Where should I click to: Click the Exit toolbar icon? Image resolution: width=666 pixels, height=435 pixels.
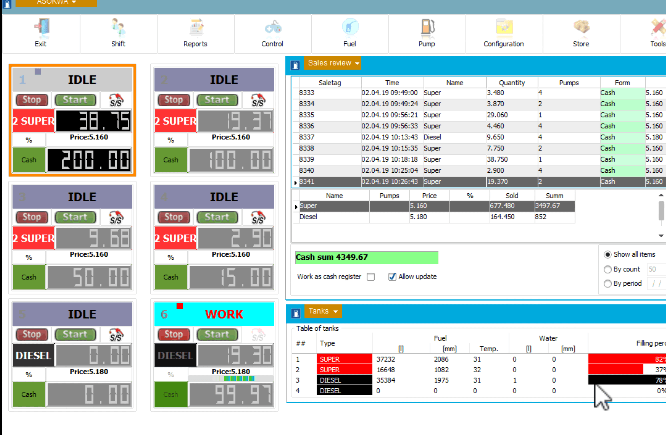[x=40, y=31]
